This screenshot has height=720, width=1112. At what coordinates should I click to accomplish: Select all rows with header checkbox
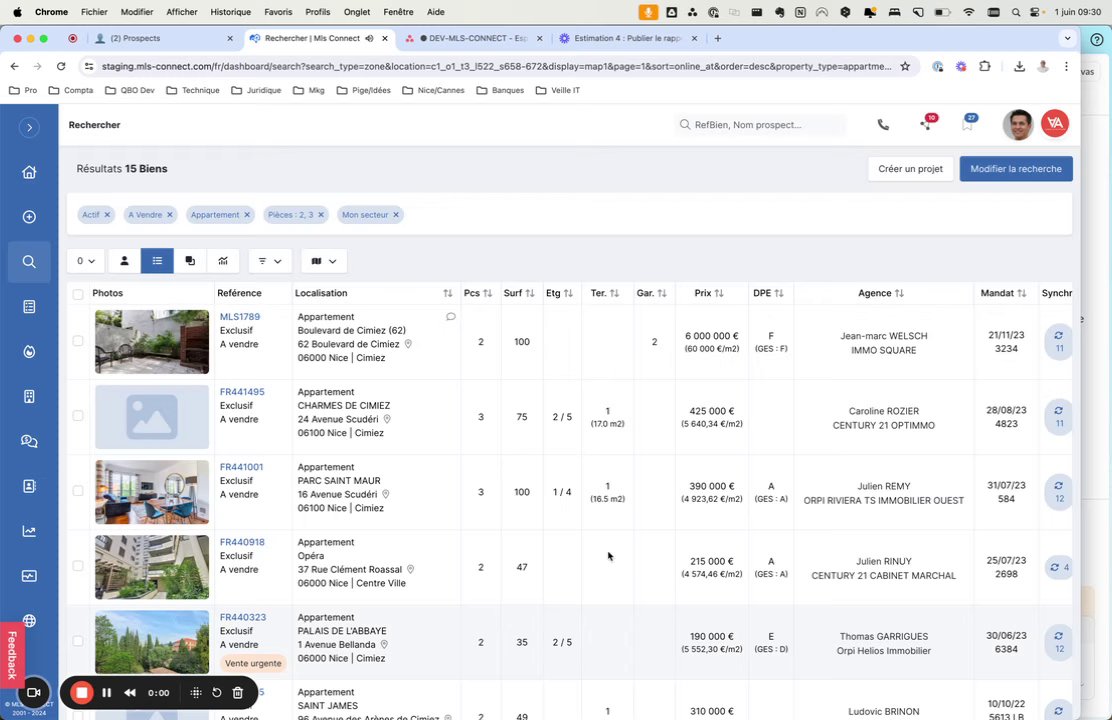pos(78,294)
